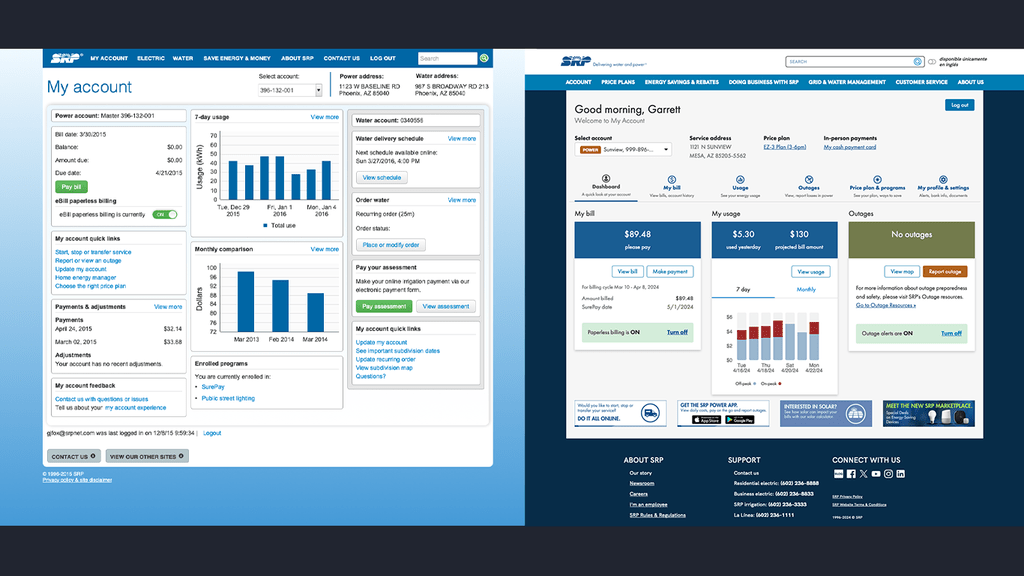Screen dimensions: 1024x576
Task: Open My profile & settings tab
Action: coord(943,187)
